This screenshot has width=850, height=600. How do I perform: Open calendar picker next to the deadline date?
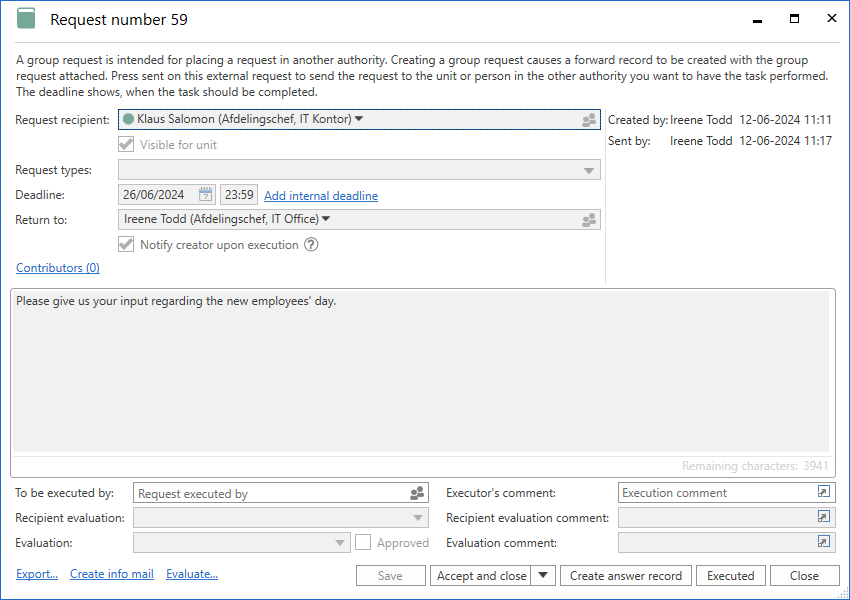pos(205,195)
